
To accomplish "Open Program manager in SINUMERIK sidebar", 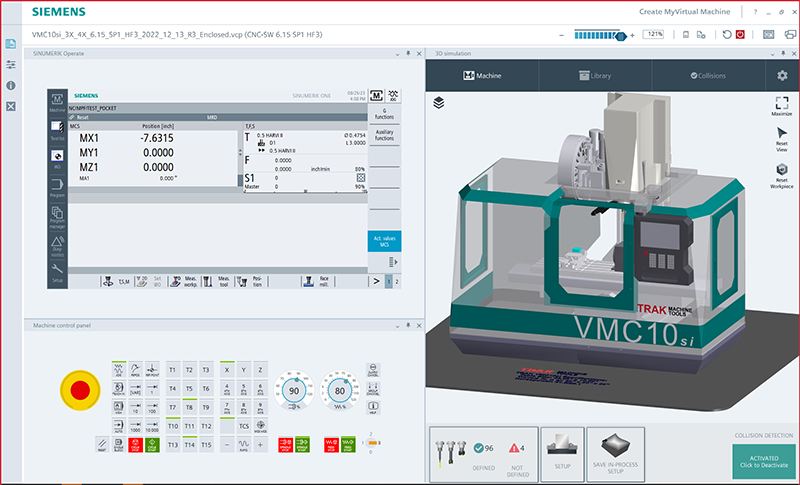I will coord(57,215).
